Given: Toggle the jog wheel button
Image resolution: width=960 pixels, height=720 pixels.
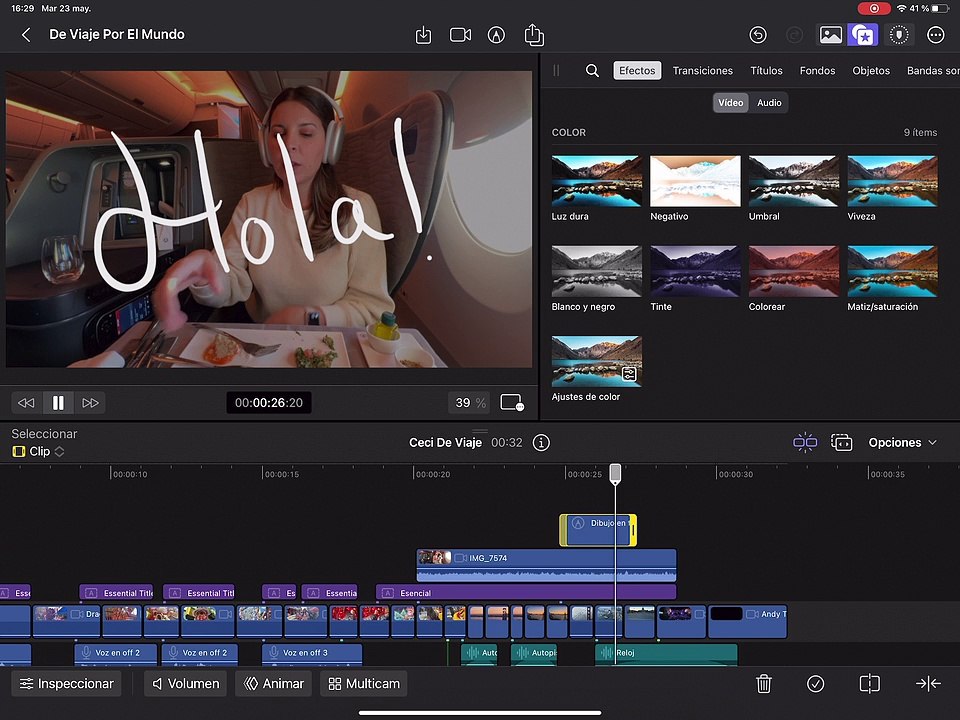Looking at the screenshot, I should coord(899,35).
